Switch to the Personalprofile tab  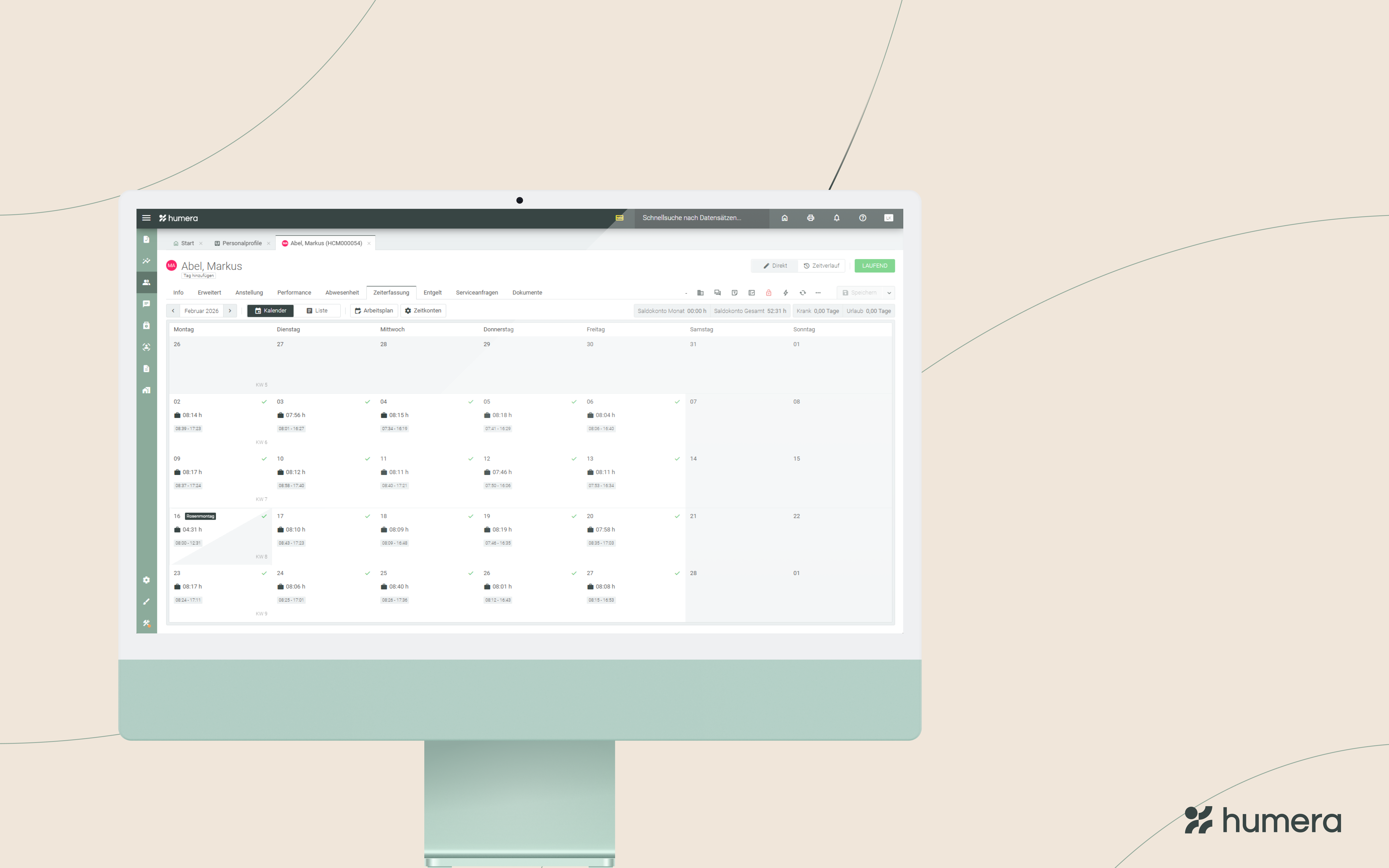pos(241,243)
